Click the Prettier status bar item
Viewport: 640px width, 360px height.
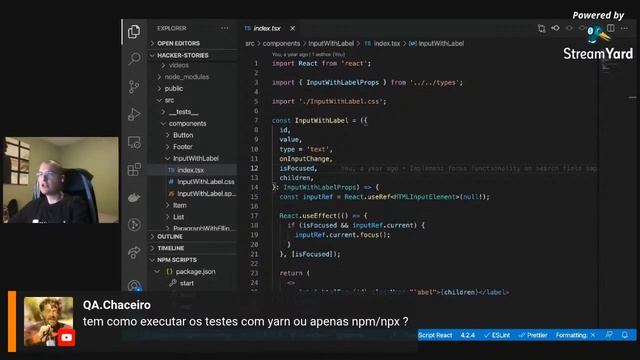532,335
